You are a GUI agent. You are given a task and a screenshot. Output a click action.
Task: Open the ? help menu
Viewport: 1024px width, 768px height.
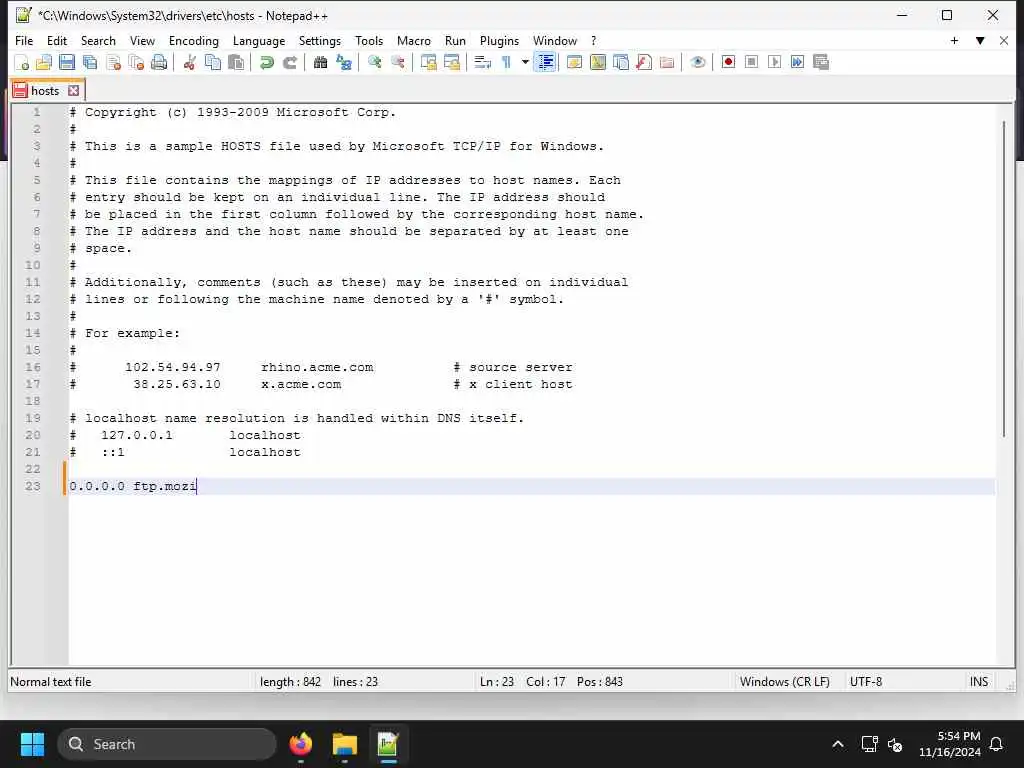pyautogui.click(x=594, y=40)
